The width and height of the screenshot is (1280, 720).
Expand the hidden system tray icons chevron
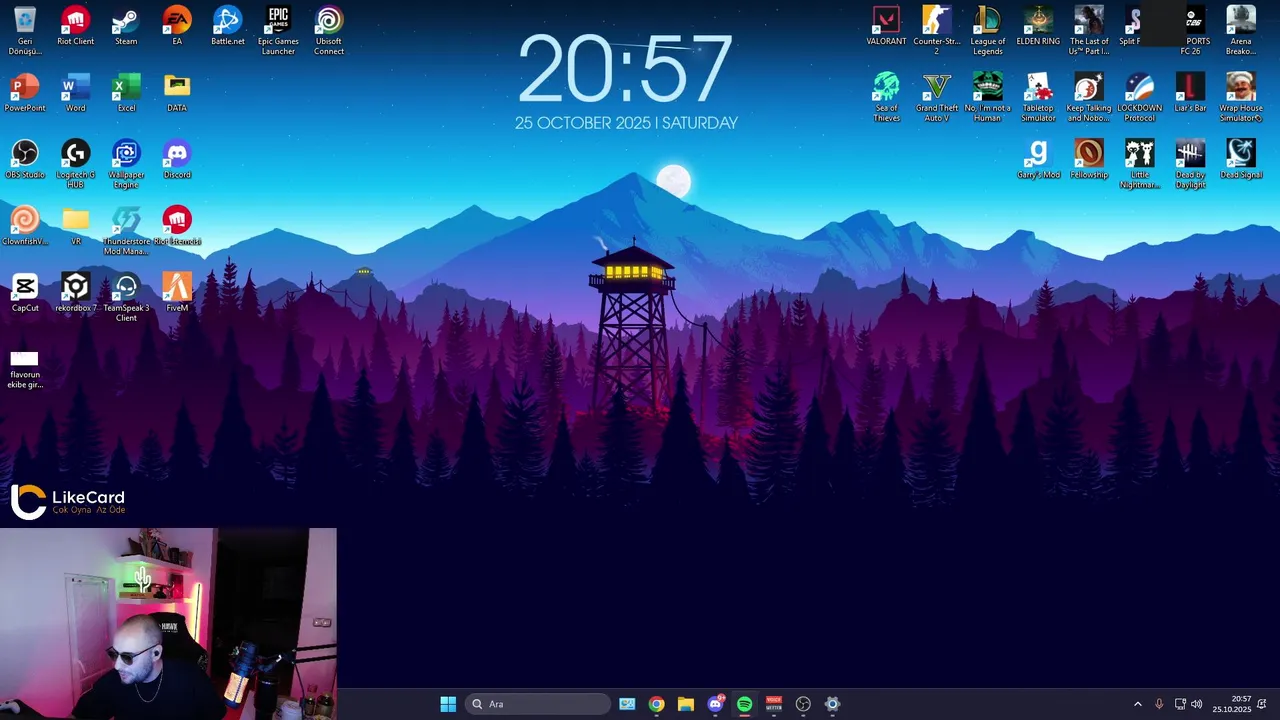1137,704
